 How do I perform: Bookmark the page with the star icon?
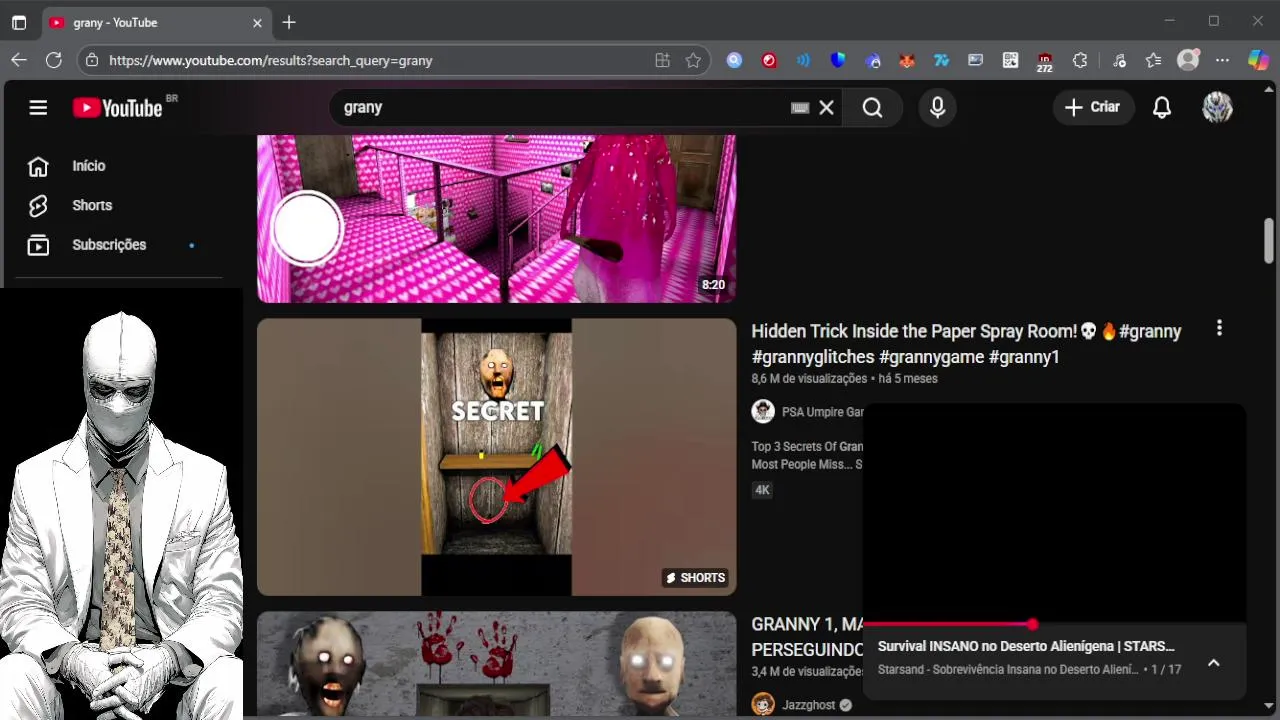pyautogui.click(x=693, y=60)
